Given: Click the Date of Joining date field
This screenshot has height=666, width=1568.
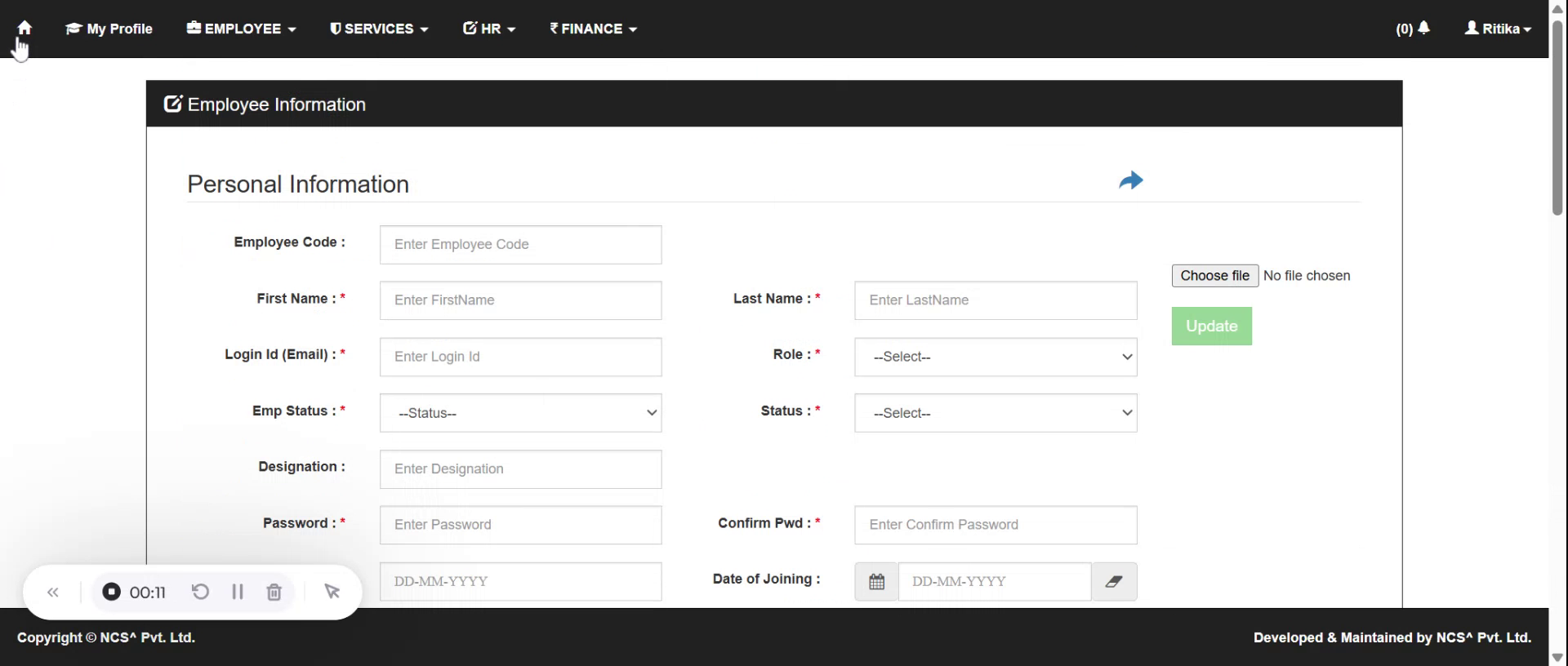Looking at the screenshot, I should pyautogui.click(x=995, y=582).
